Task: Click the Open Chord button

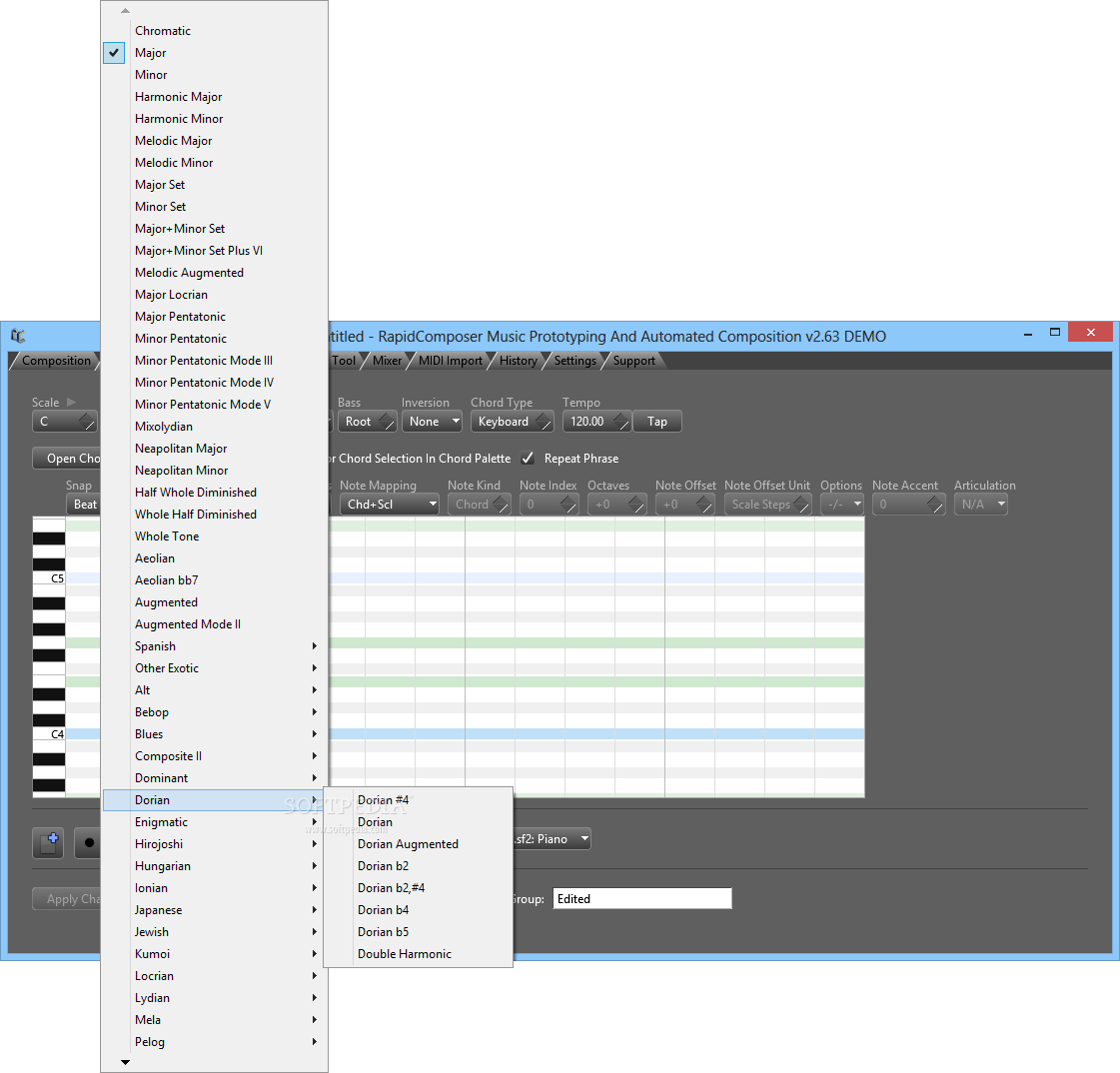Action: coord(66,459)
